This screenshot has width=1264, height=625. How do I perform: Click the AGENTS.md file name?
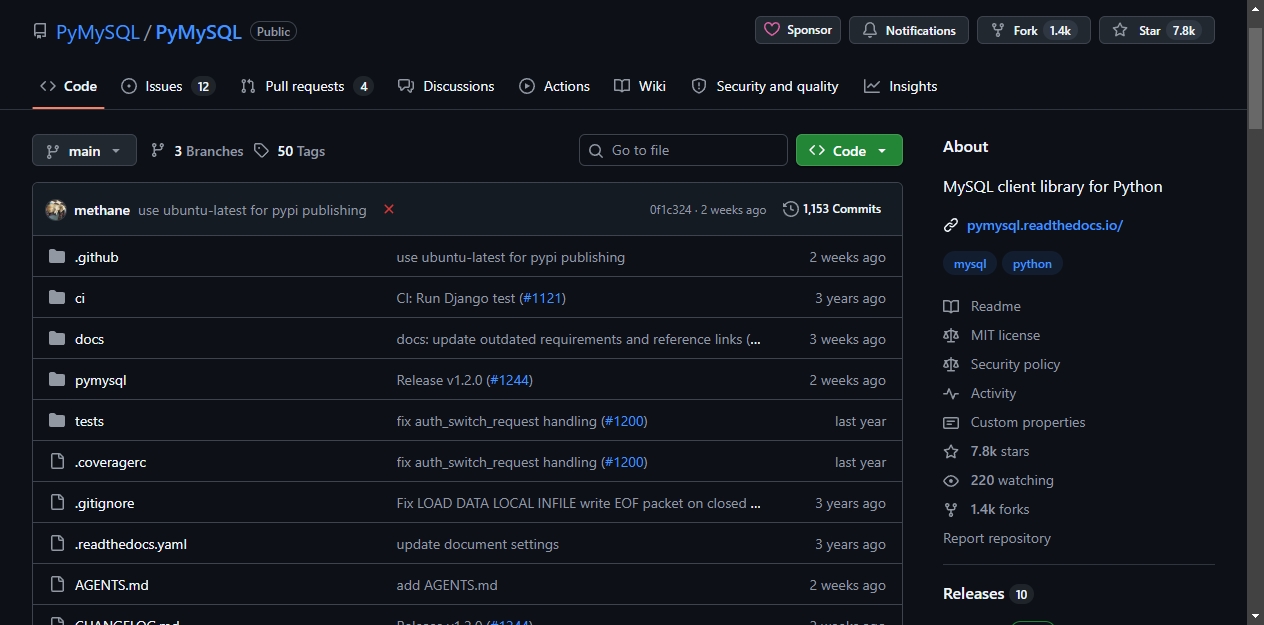112,585
